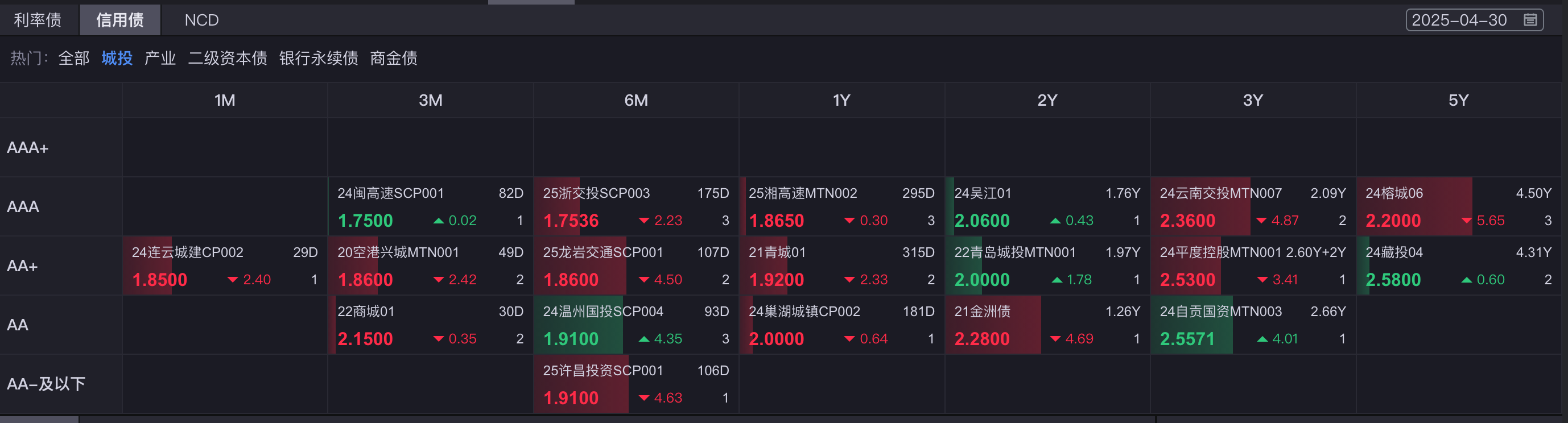Click the 25许昌投资SCP001 bond cell
The width and height of the screenshot is (1568, 423).
pos(636,384)
